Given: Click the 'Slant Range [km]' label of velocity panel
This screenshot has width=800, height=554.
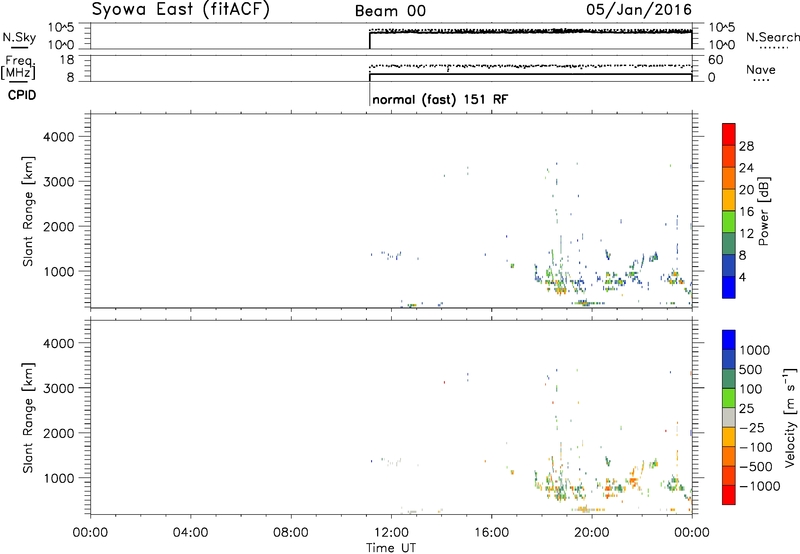Looking at the screenshot, I should (28, 417).
